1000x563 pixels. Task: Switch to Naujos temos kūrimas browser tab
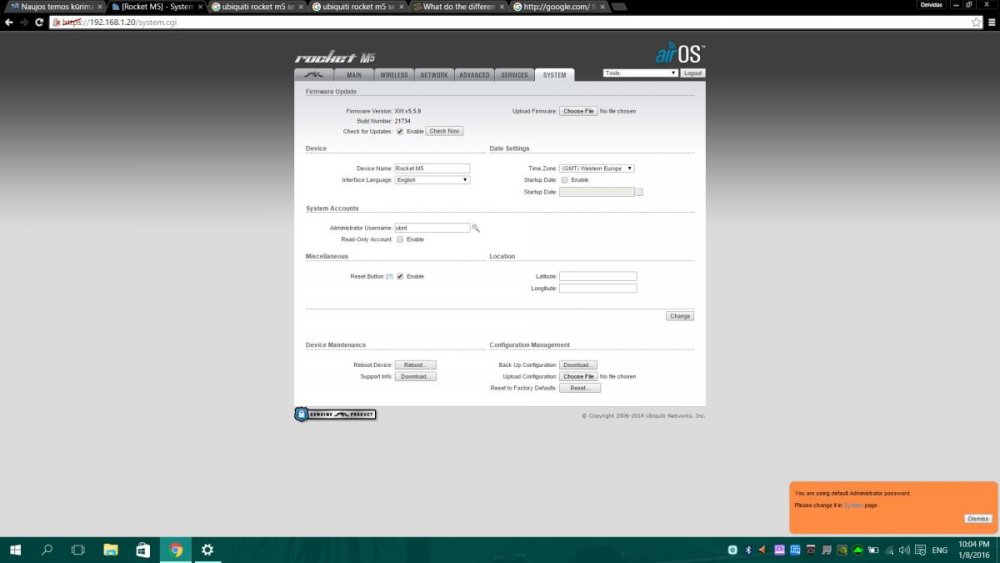click(55, 6)
